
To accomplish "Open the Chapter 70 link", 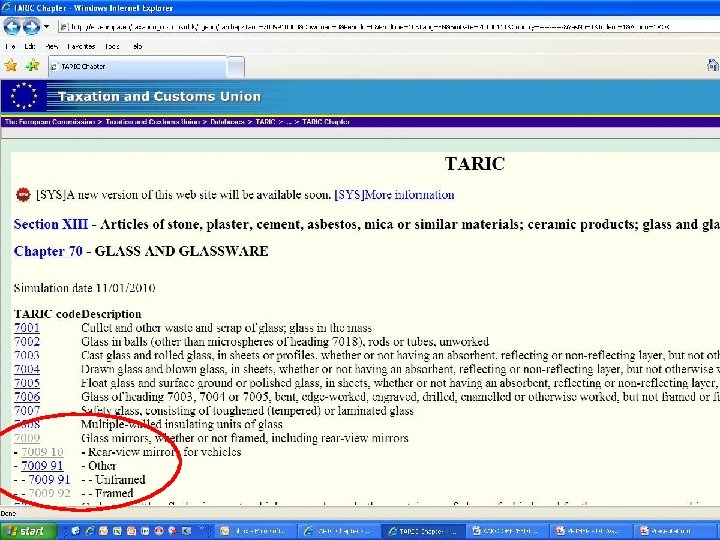I will (x=48, y=251).
